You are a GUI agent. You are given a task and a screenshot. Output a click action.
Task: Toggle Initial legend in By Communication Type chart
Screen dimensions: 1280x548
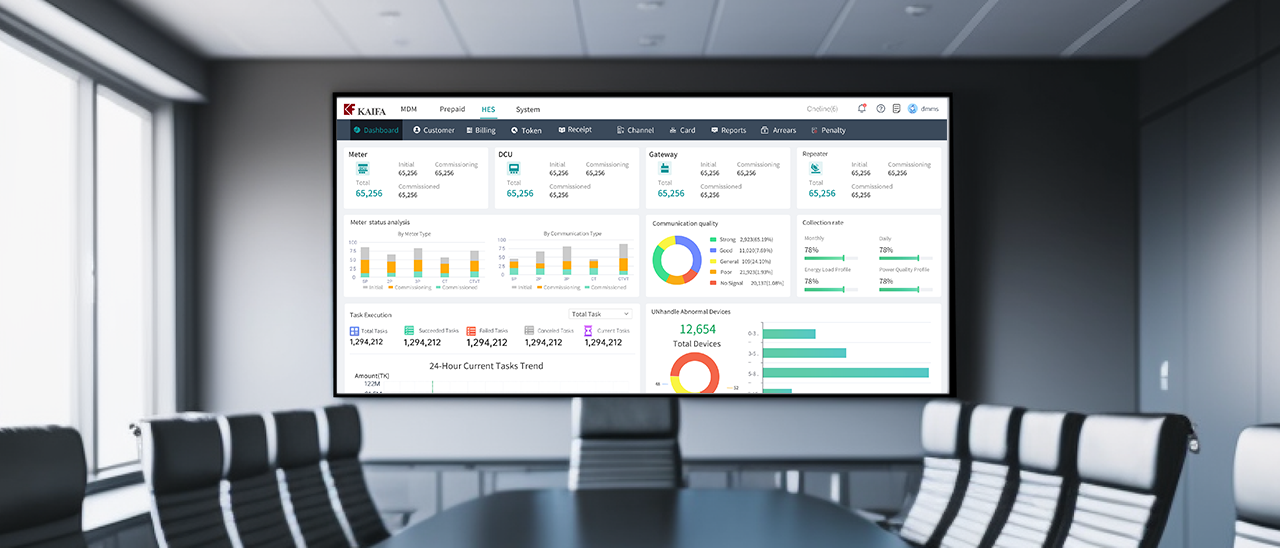click(x=522, y=287)
